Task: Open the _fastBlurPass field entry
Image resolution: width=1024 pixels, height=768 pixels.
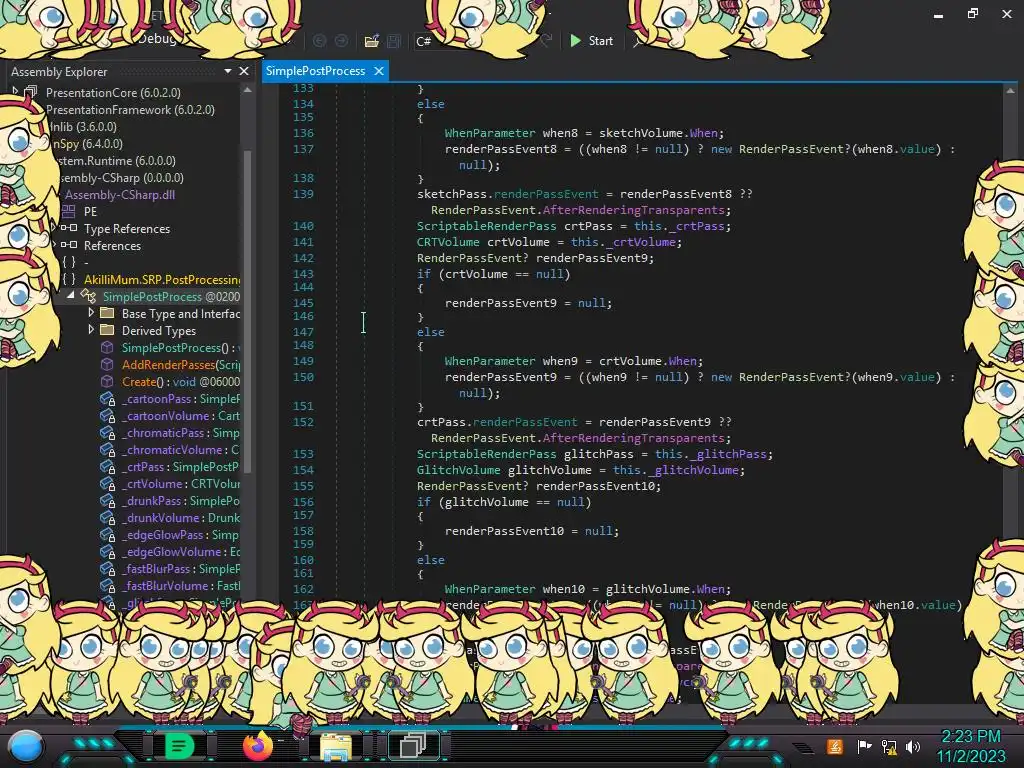Action: pyautogui.click(x=180, y=568)
